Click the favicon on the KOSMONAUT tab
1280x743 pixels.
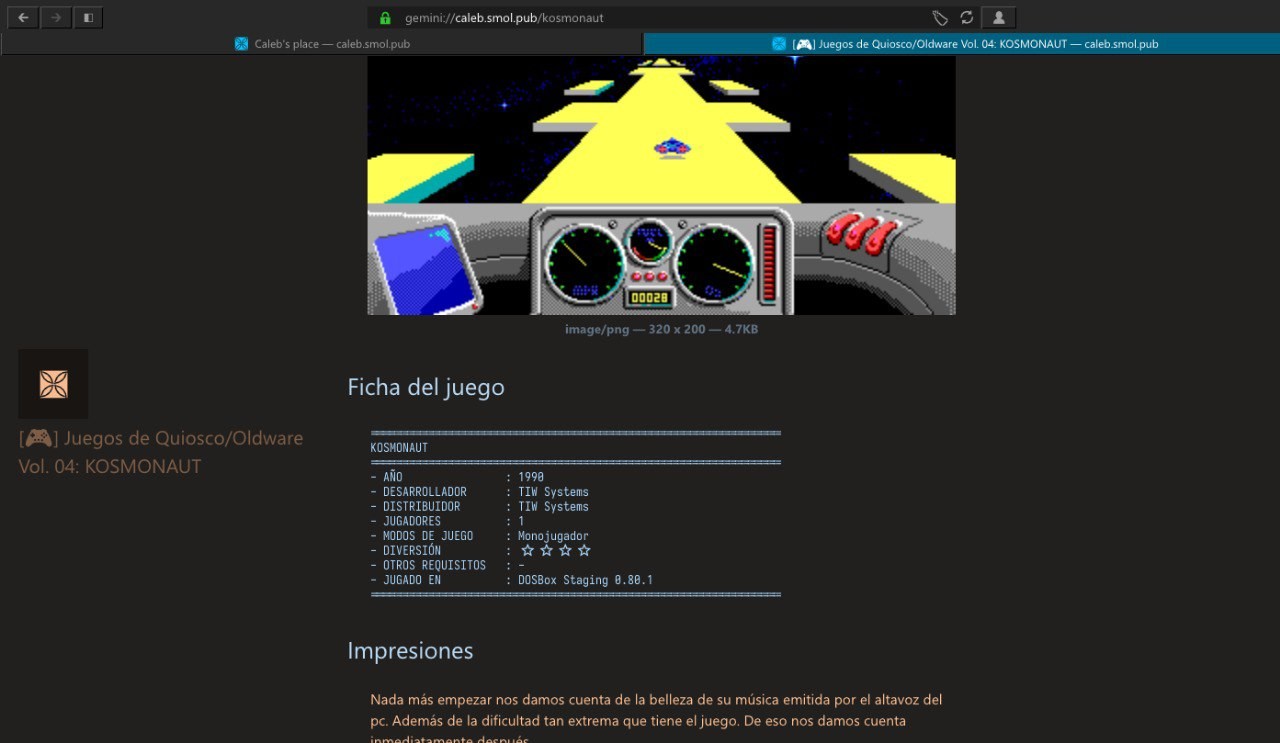[x=778, y=43]
